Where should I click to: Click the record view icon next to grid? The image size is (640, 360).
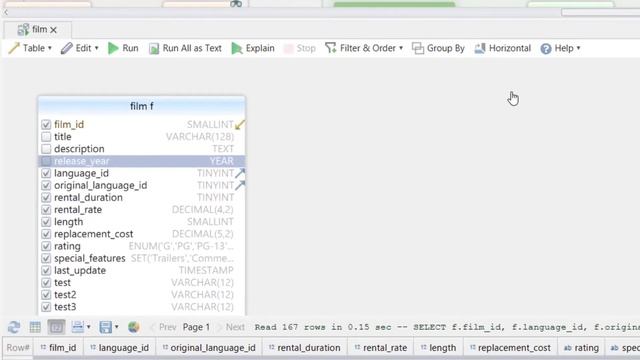[56, 327]
